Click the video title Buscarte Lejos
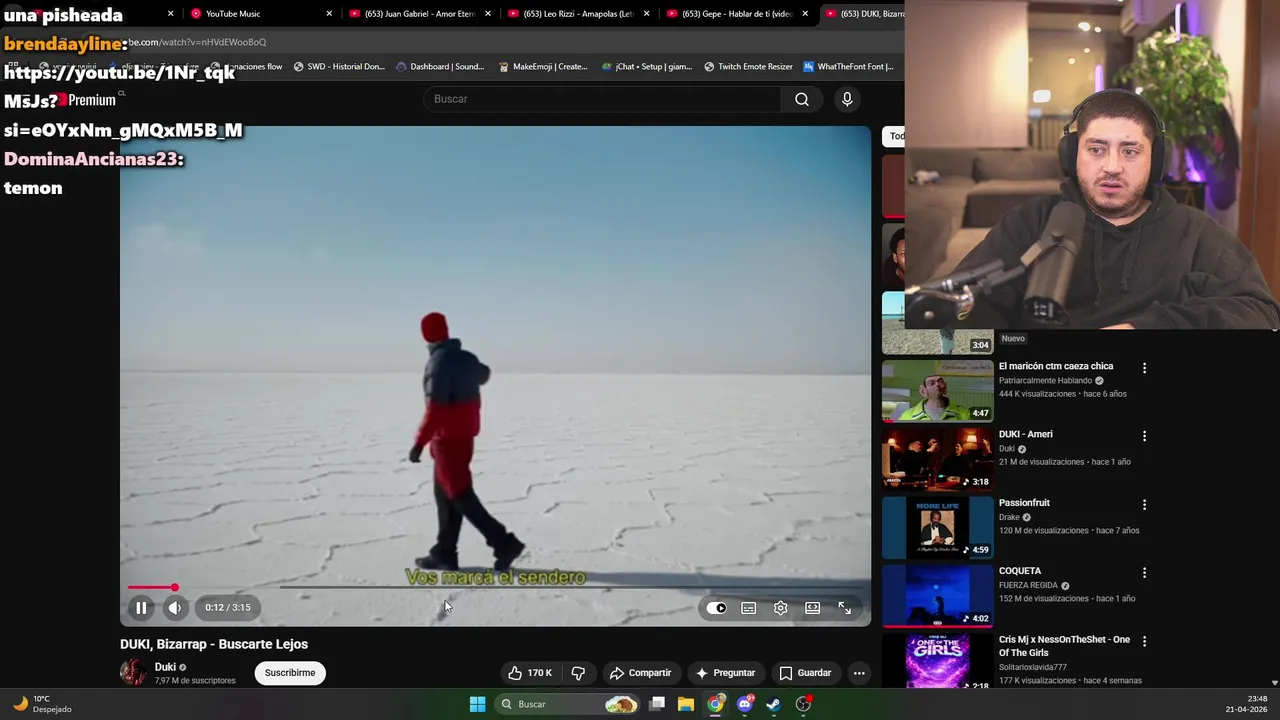The image size is (1280, 720). click(214, 644)
